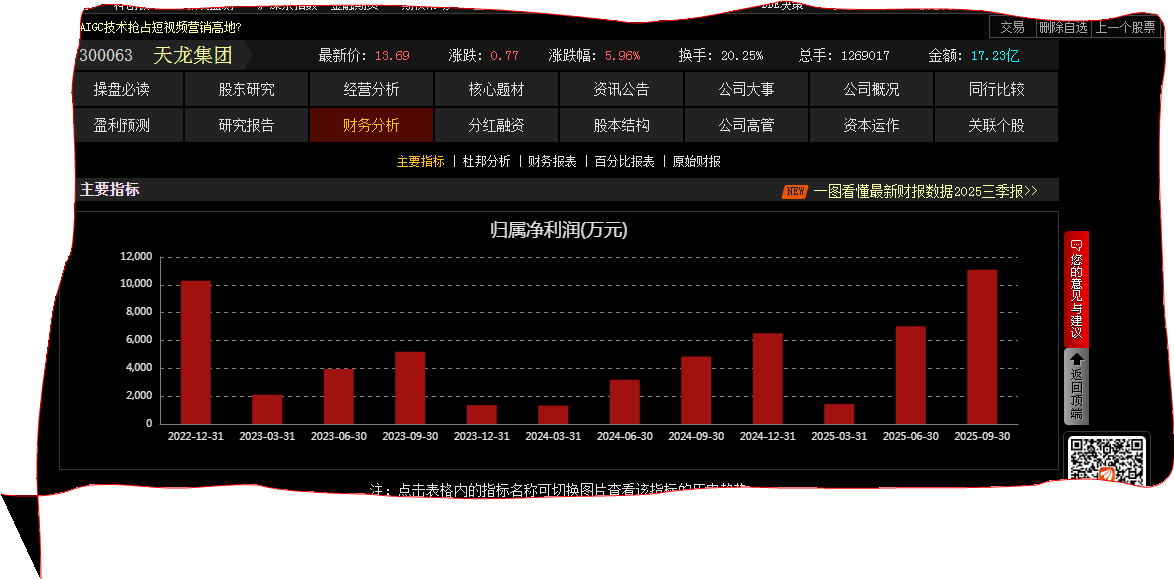Click the 主要指标 section header
The height and width of the screenshot is (579, 1174).
[109, 190]
